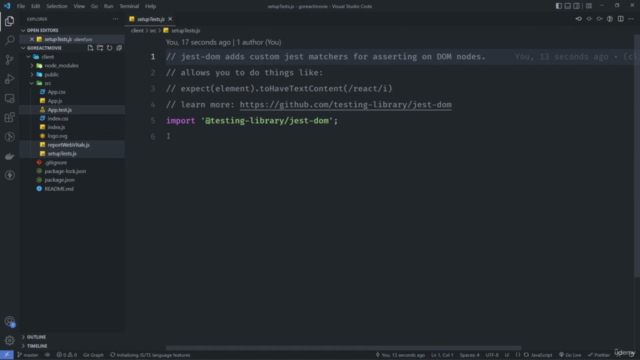The width and height of the screenshot is (640, 360).
Task: Click the src breadcrumb segment
Action: [153, 31]
